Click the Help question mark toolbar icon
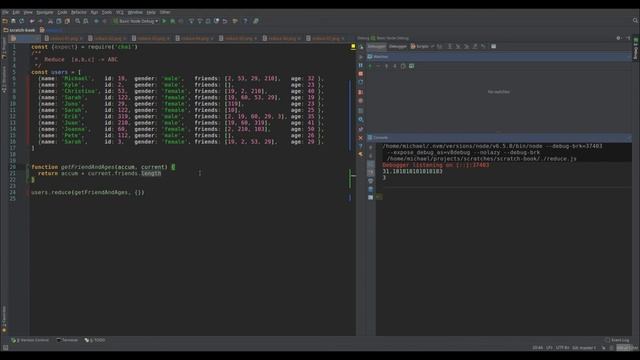 [245, 21]
